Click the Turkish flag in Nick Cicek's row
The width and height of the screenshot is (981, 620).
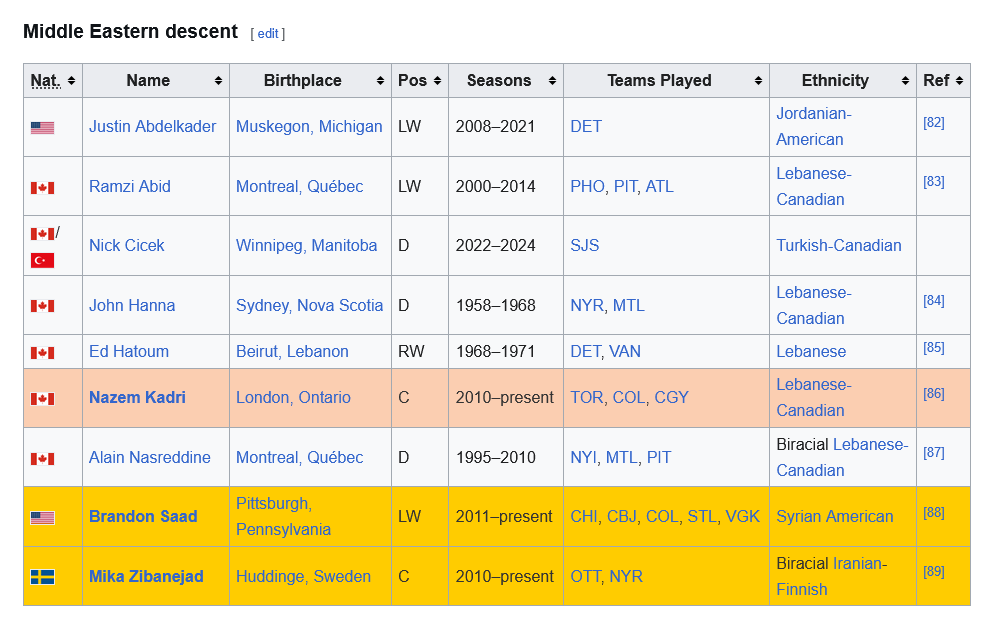(43, 260)
